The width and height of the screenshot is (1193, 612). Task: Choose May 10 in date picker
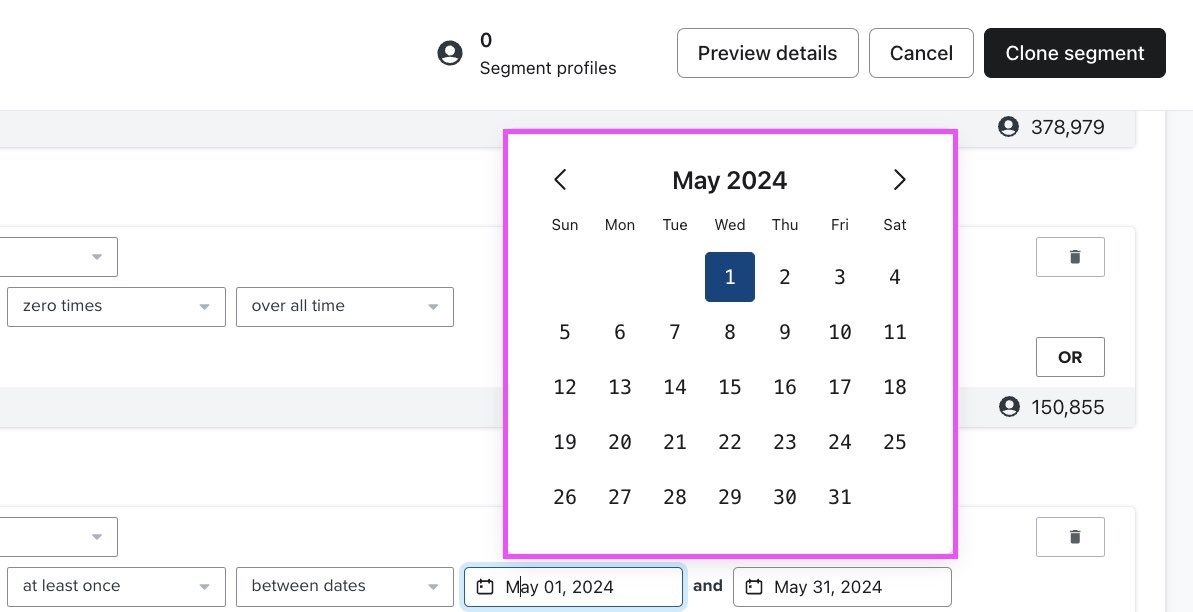(839, 332)
